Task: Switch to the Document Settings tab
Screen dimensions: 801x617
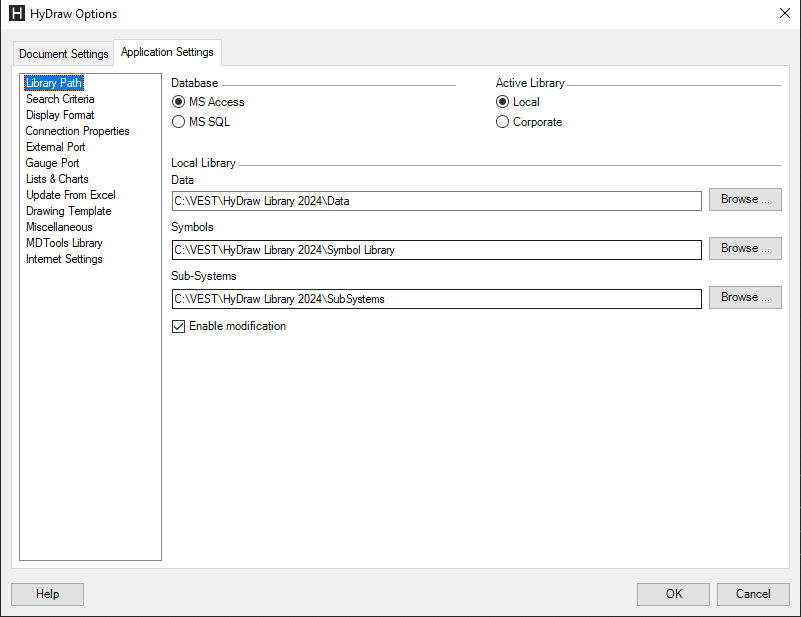Action: click(x=63, y=54)
